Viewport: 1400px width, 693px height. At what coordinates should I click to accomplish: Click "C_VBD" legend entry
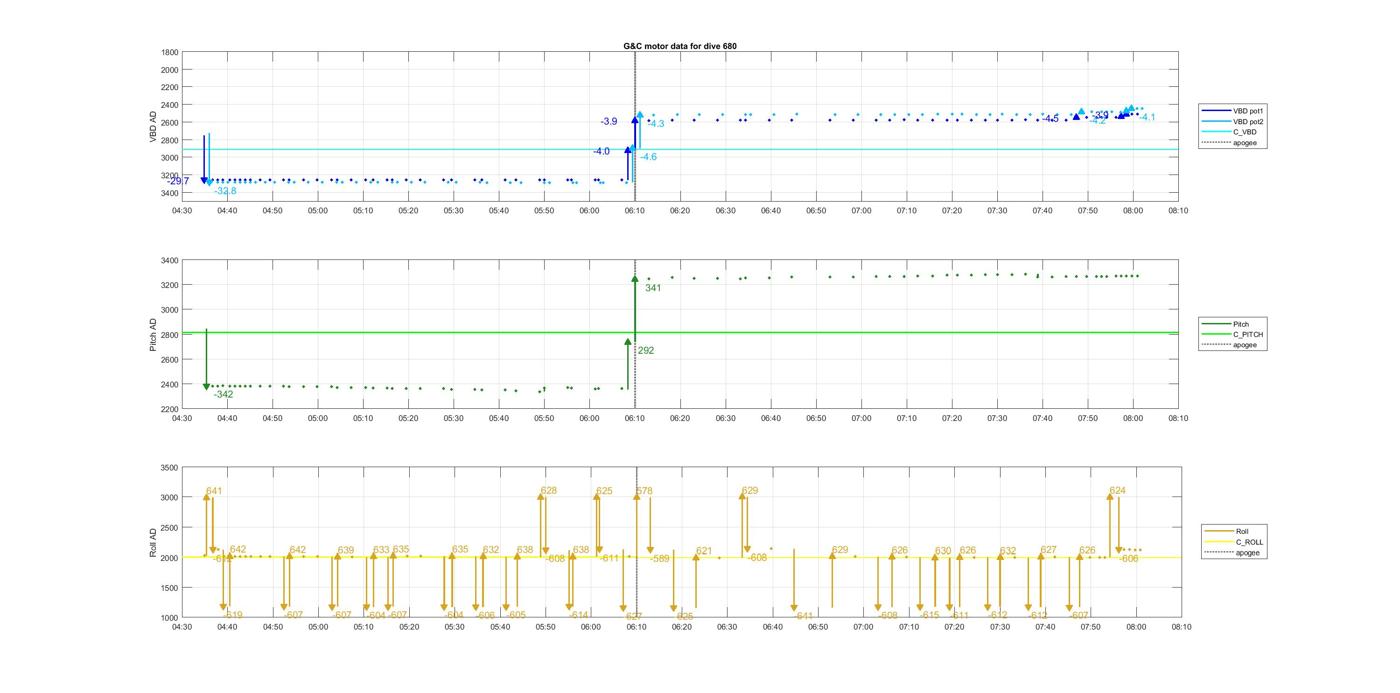click(x=1244, y=132)
